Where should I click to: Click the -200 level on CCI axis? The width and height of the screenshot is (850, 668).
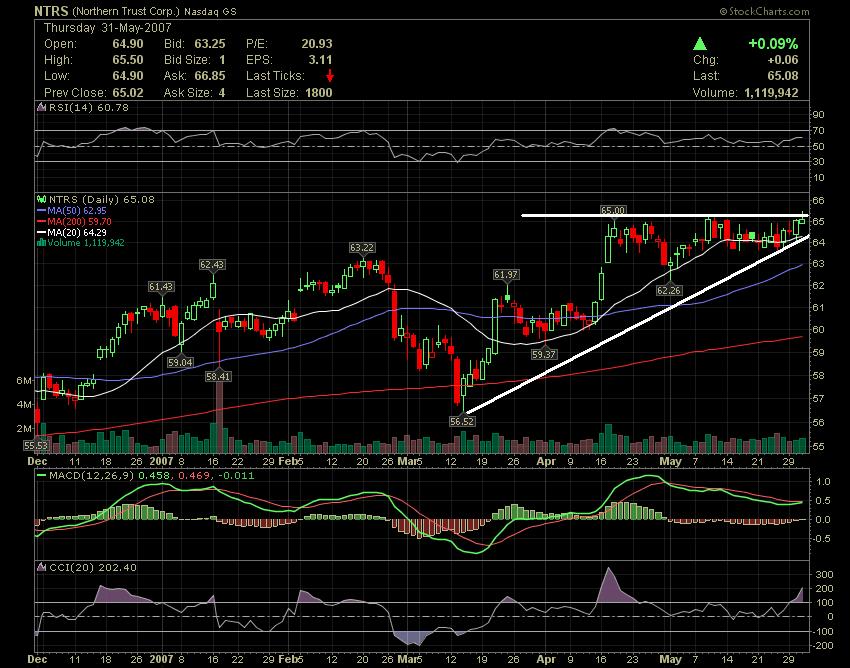click(x=823, y=646)
